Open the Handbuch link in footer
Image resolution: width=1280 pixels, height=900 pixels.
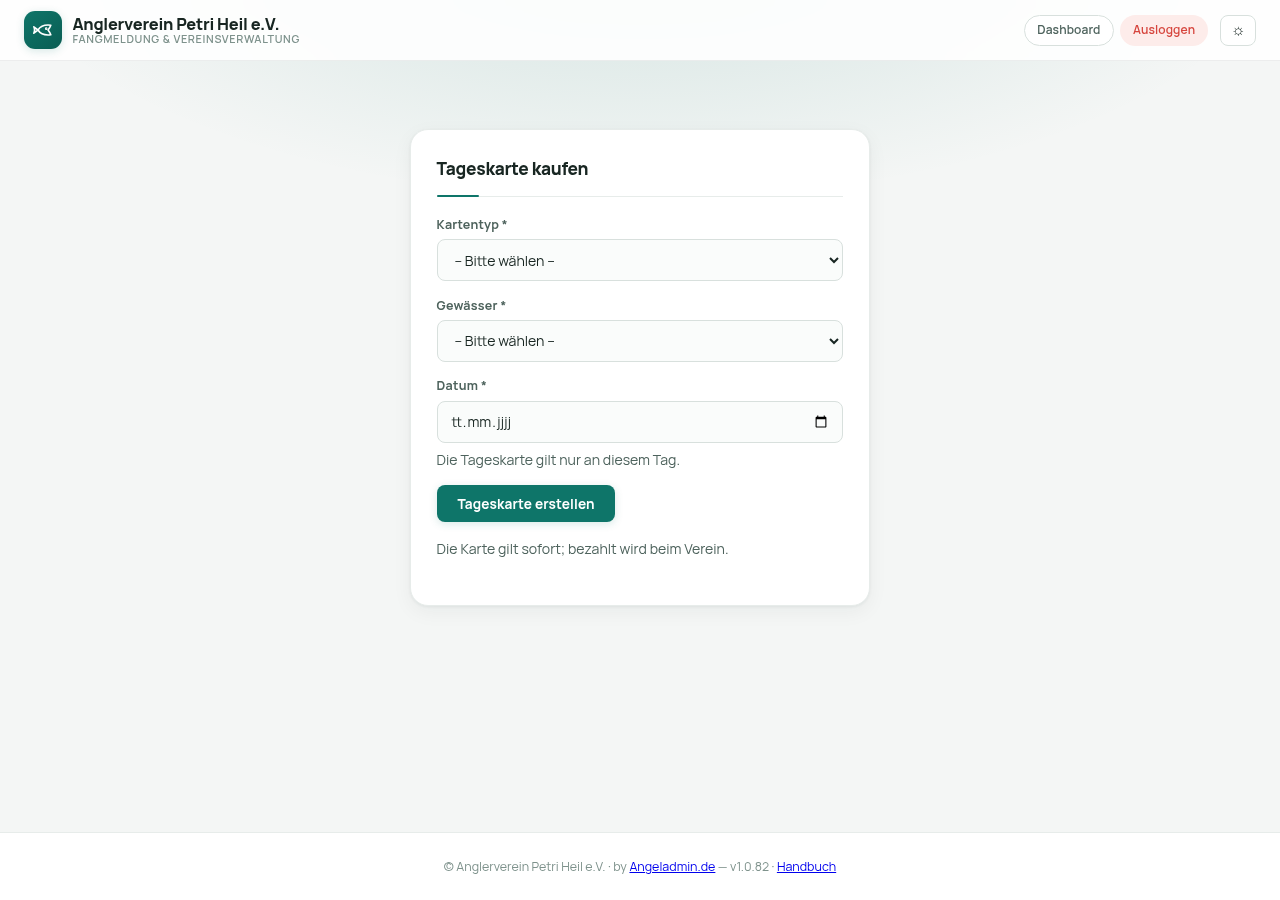pyautogui.click(x=806, y=867)
